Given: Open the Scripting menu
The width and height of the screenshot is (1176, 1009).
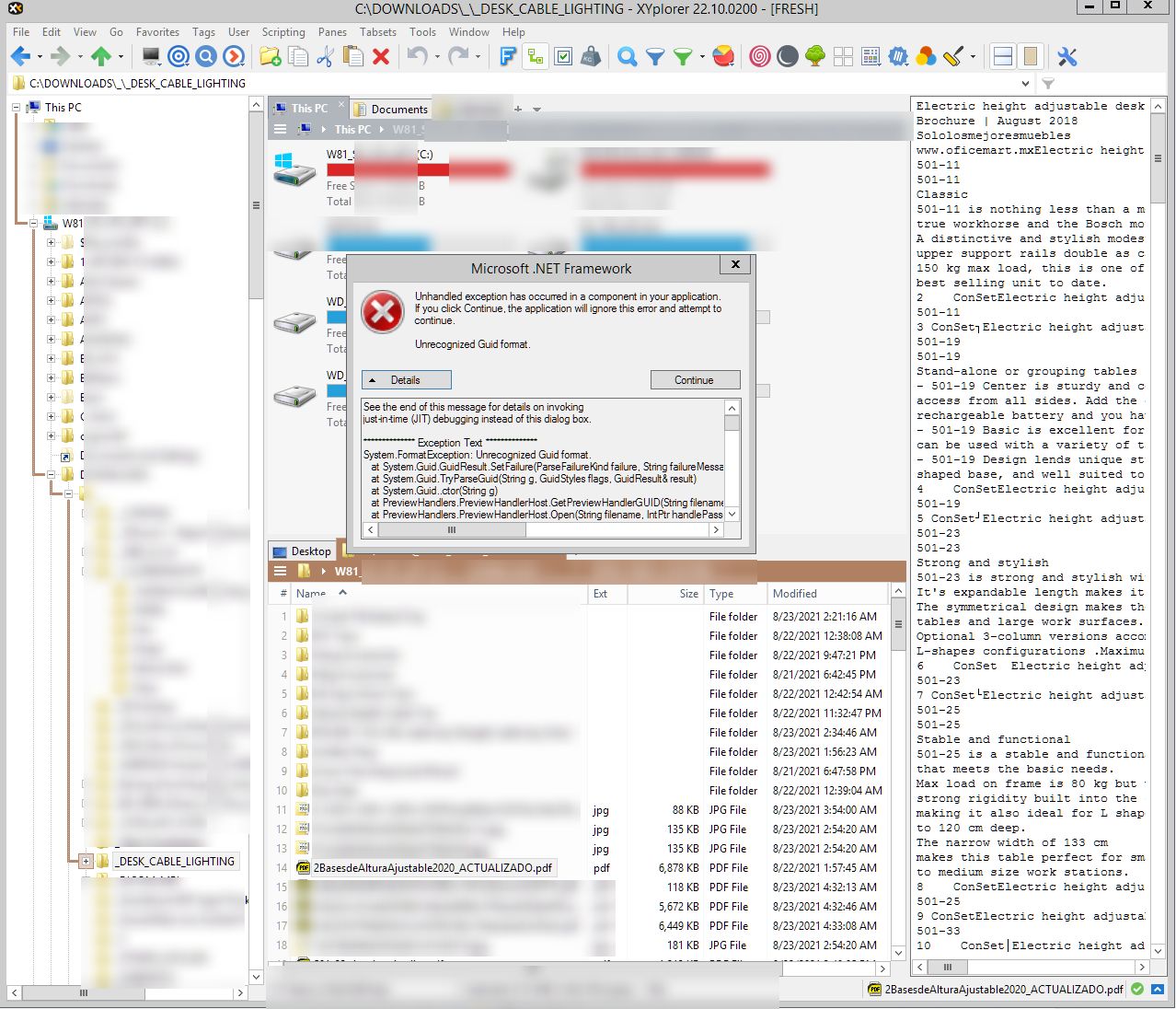Looking at the screenshot, I should (x=283, y=32).
